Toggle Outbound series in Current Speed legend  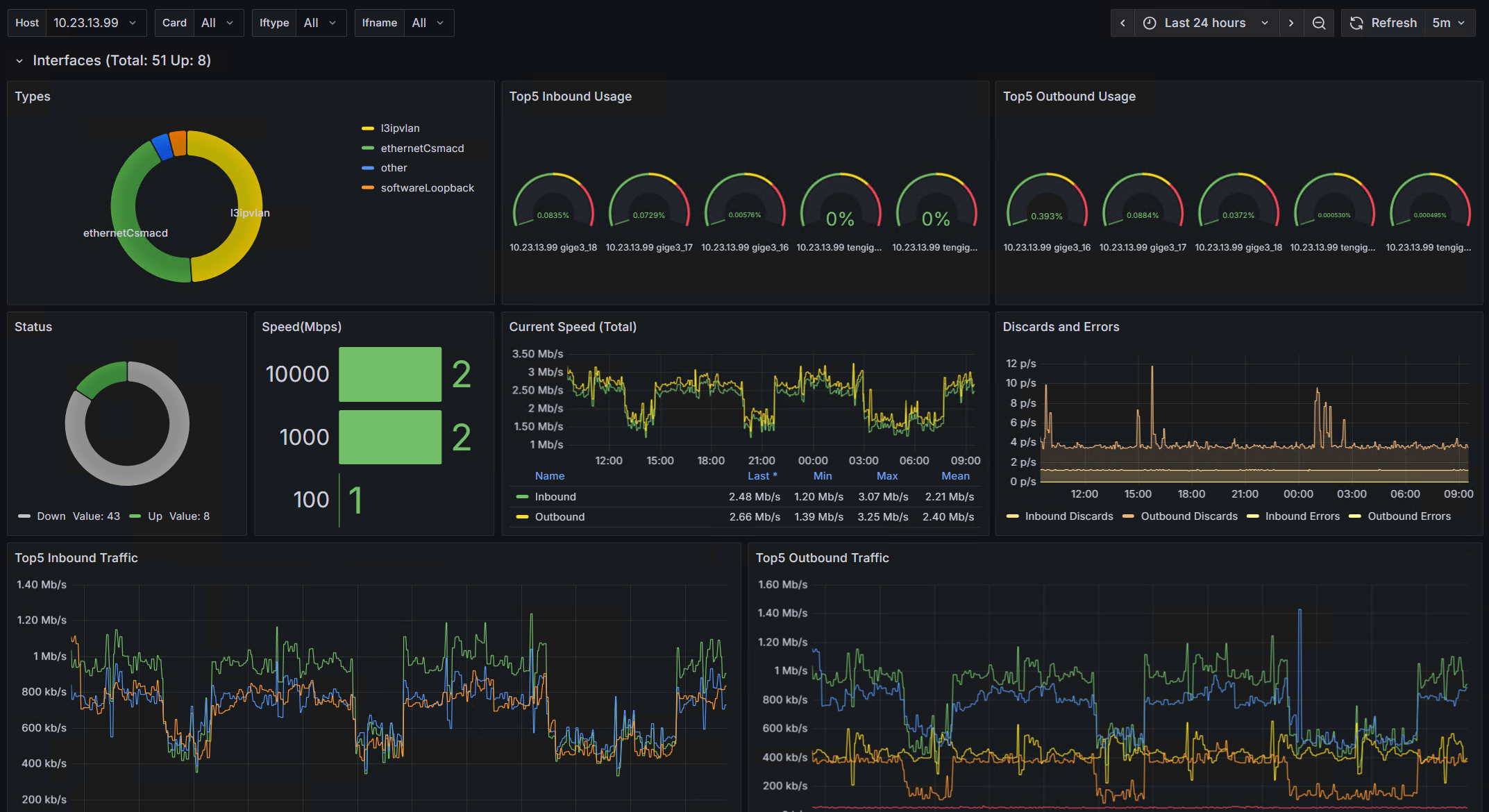coord(560,517)
